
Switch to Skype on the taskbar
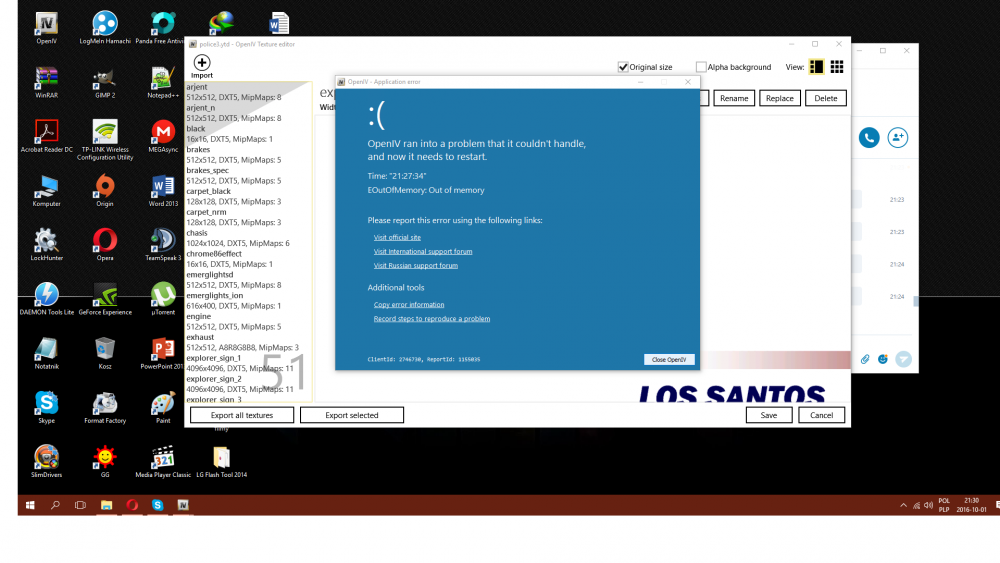(x=158, y=505)
